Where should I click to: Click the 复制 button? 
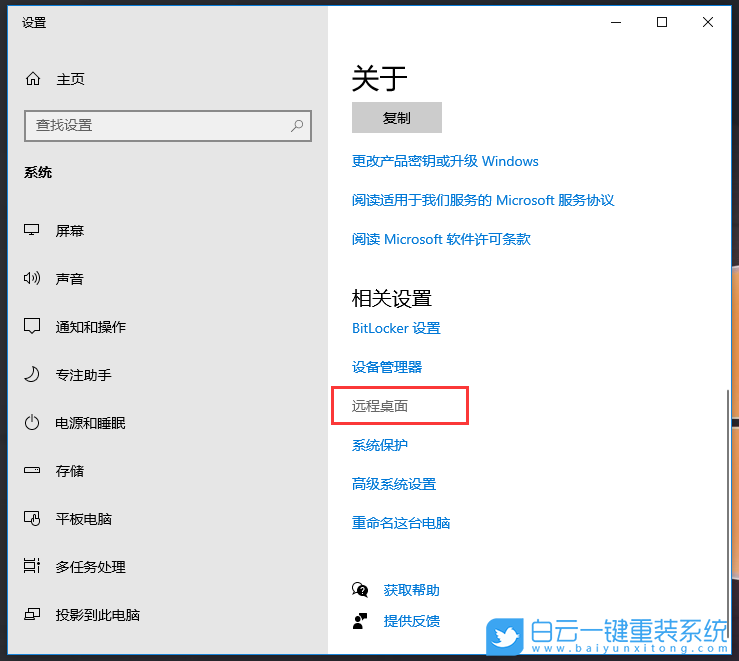click(x=397, y=117)
